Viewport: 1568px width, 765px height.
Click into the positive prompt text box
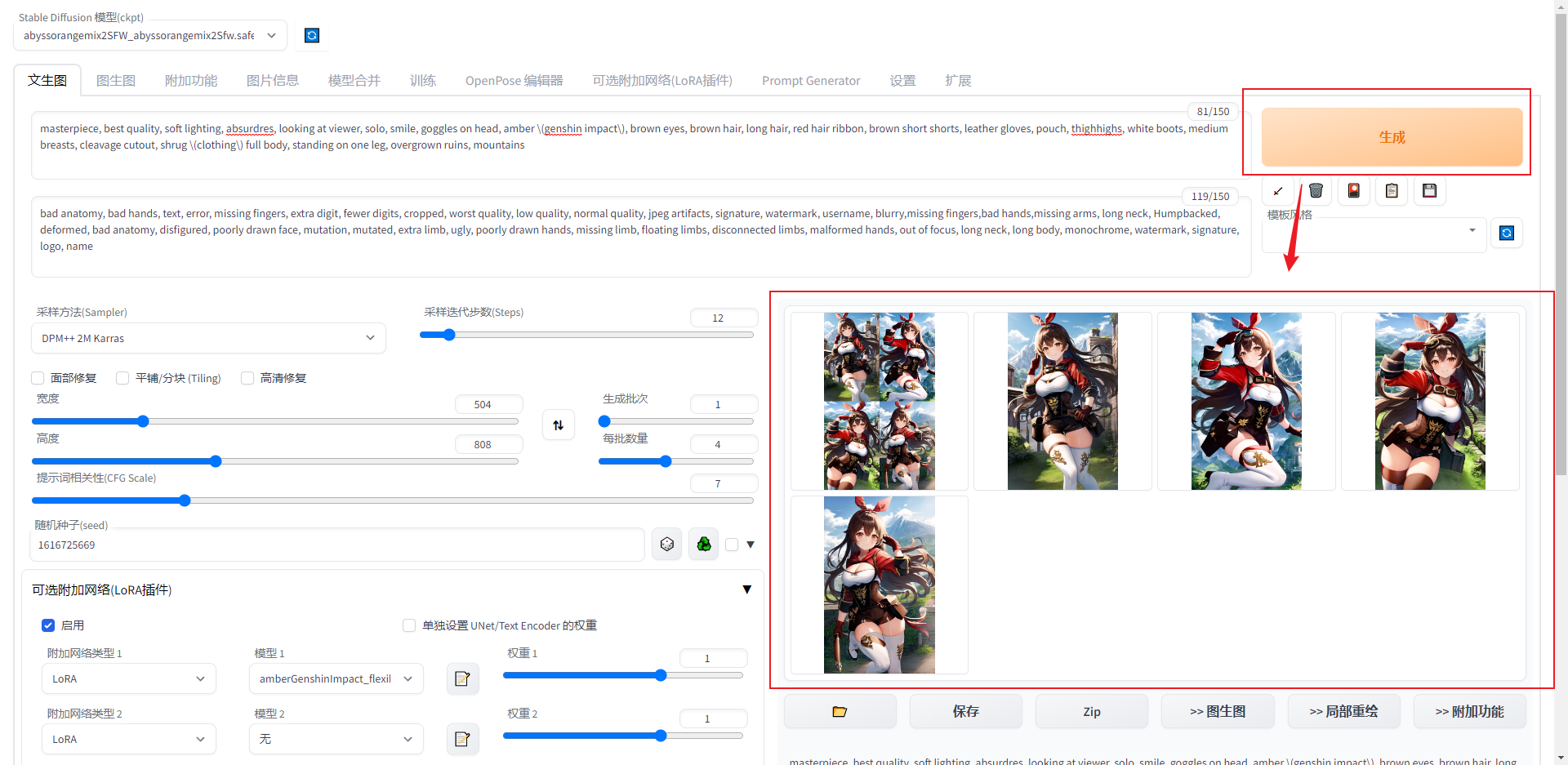pos(641,145)
